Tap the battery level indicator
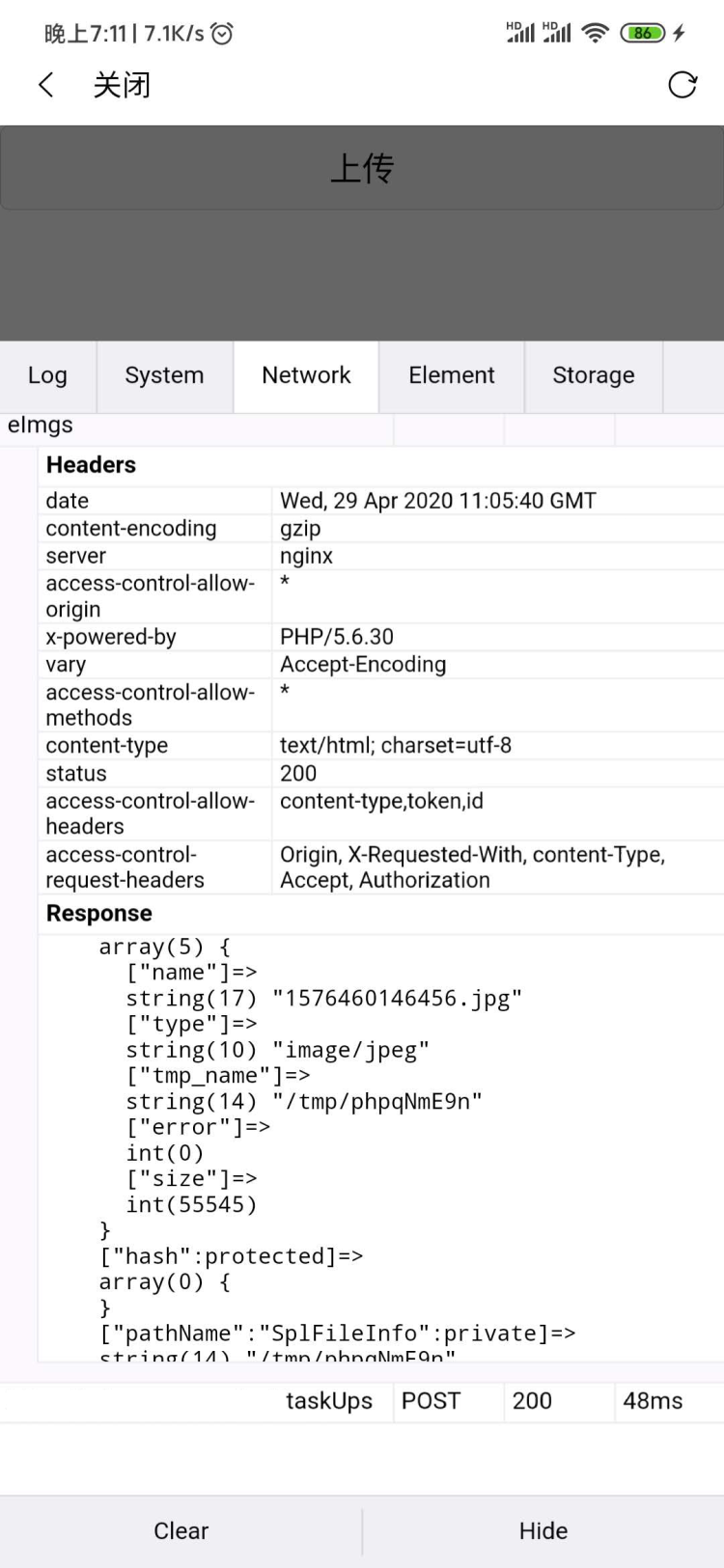724x1568 pixels. click(x=642, y=33)
